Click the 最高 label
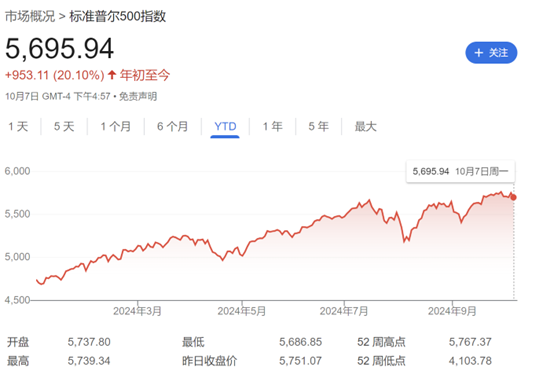Viewport: 554px width, 374px height. tap(18, 361)
